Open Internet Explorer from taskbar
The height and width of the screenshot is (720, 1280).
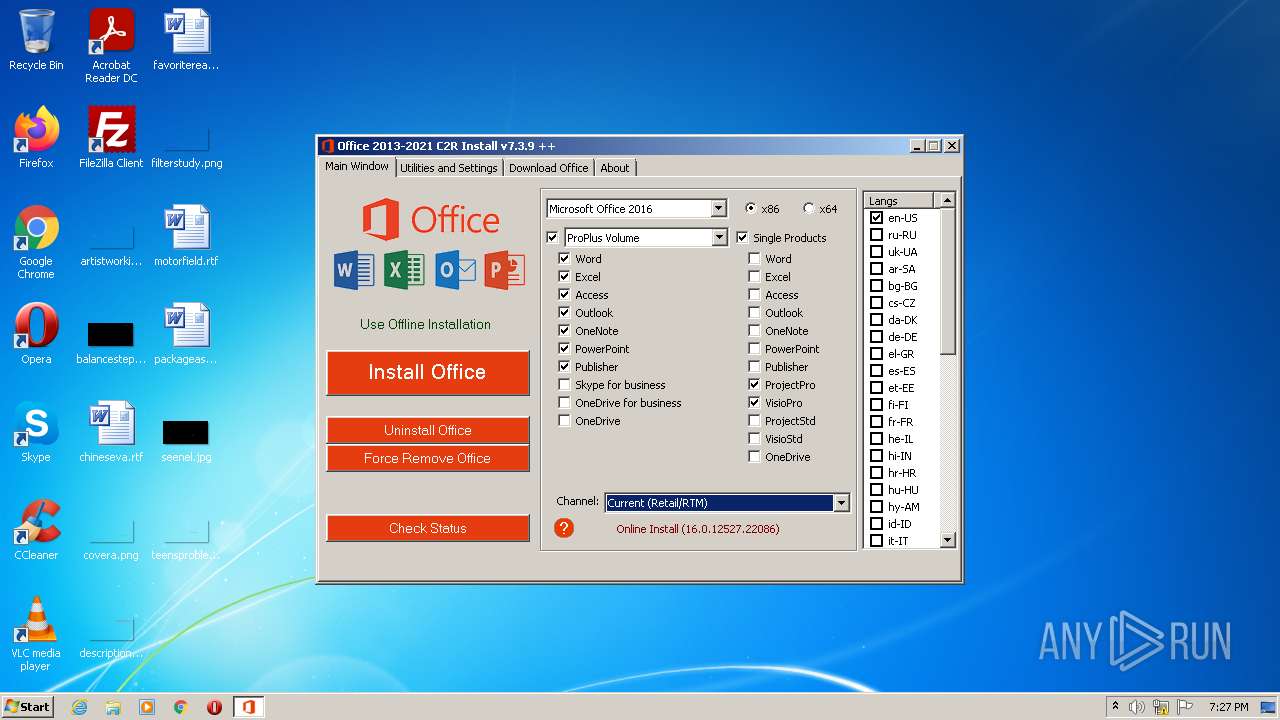pos(79,707)
